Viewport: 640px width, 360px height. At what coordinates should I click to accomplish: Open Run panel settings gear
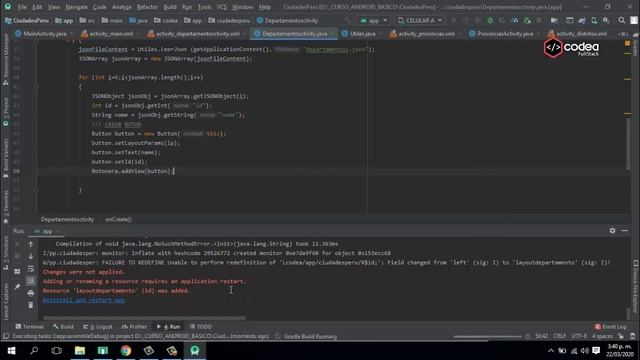point(612,231)
